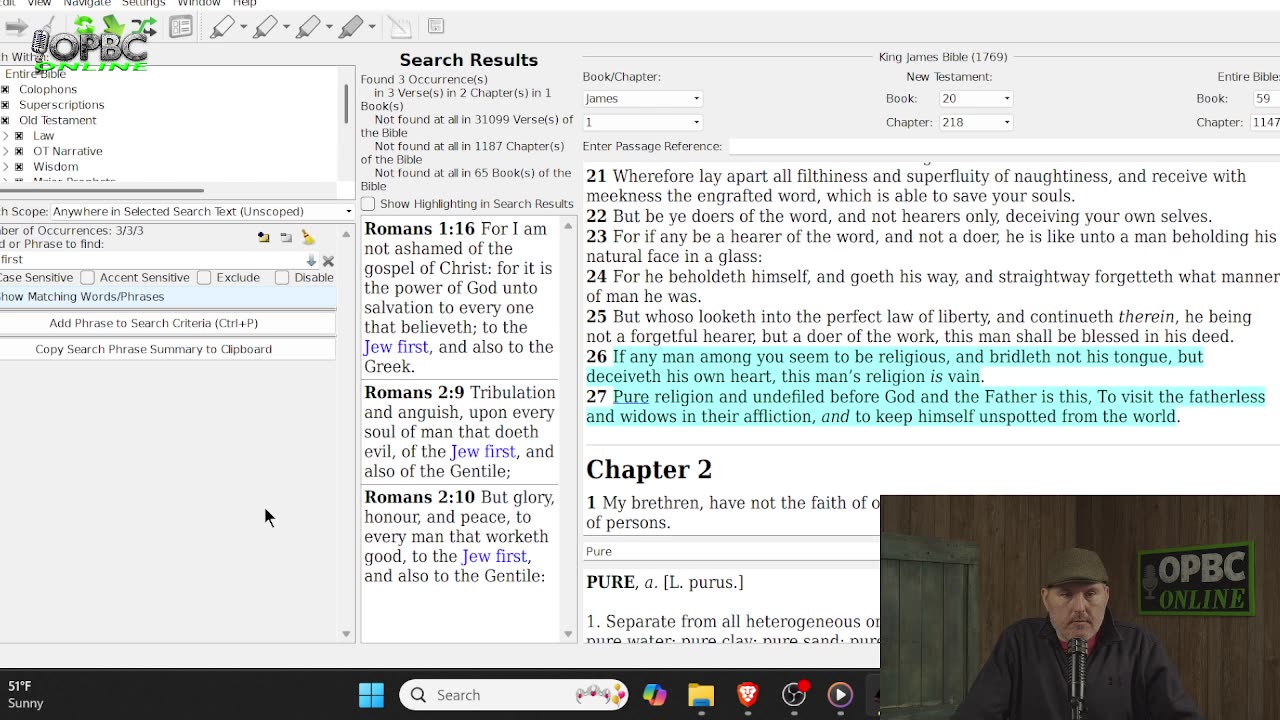Viewport: 1280px width, 720px height.
Task: Click the search phrase field containing 'first'
Action: coord(150,260)
